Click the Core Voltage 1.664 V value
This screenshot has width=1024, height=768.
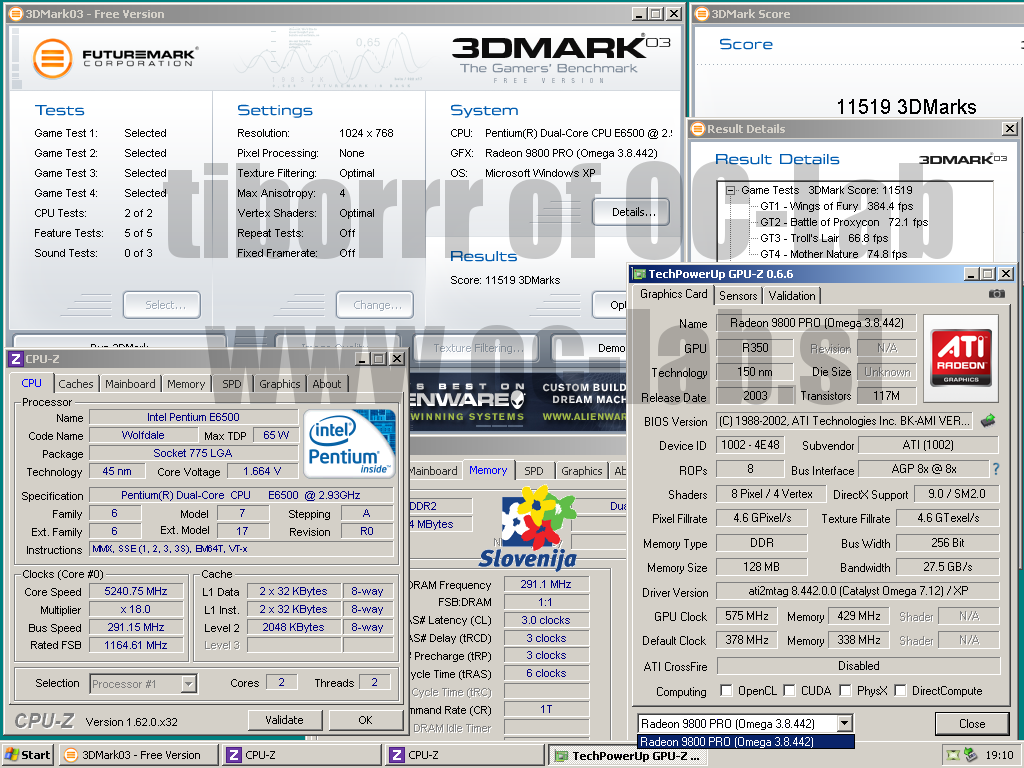(262, 472)
